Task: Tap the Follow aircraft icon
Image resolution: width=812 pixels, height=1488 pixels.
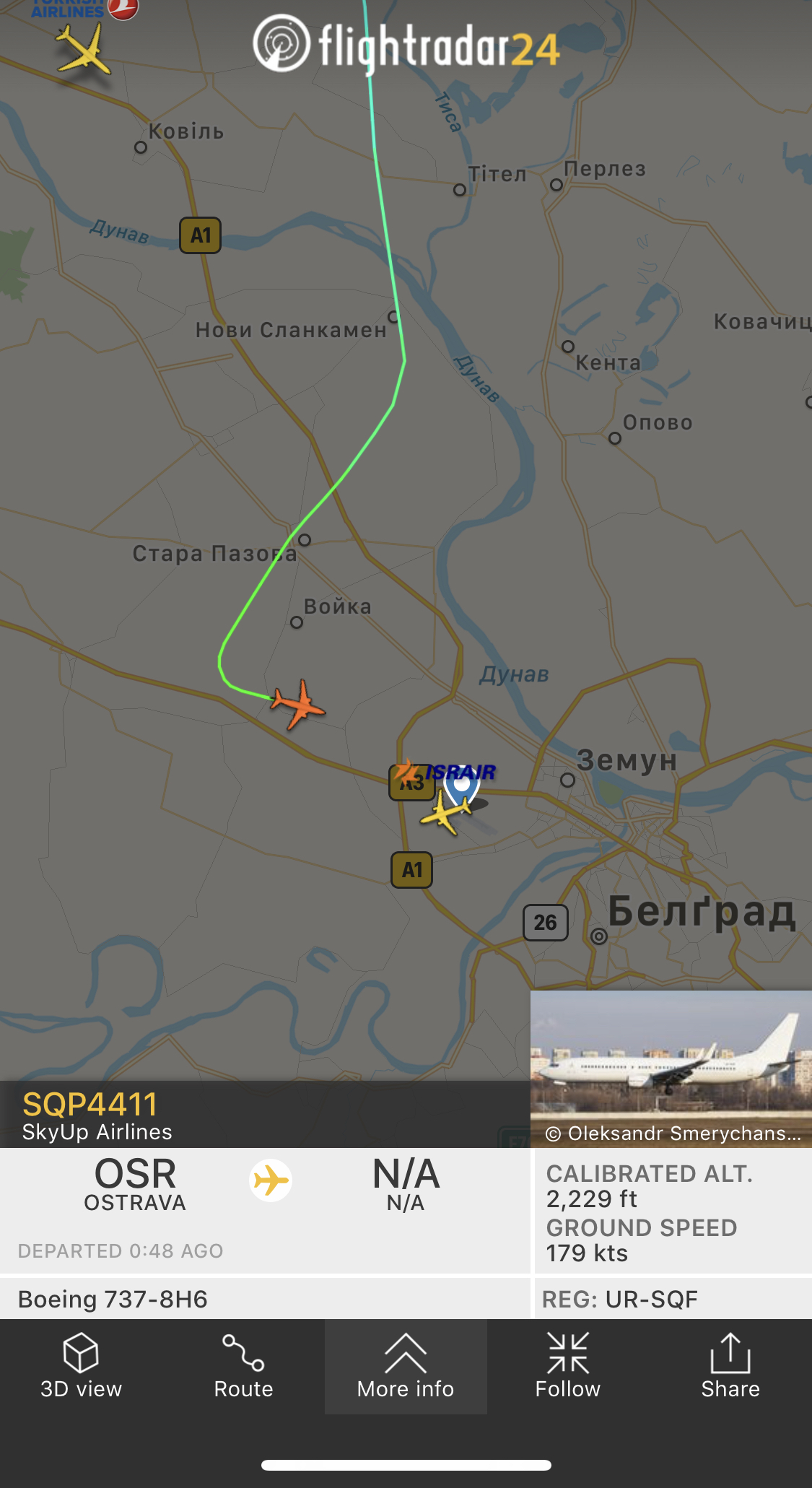Action: pyautogui.click(x=568, y=1352)
